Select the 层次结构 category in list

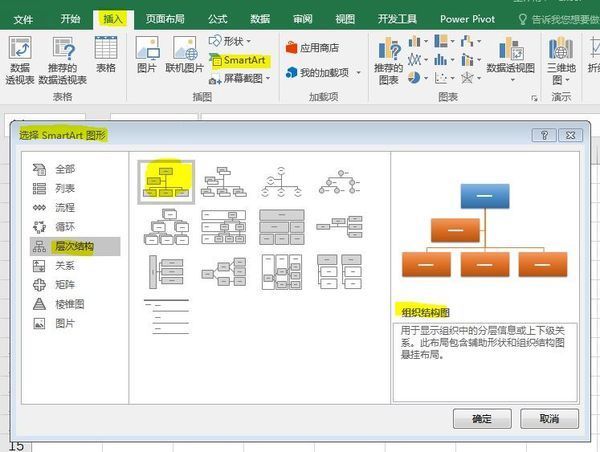[75, 246]
